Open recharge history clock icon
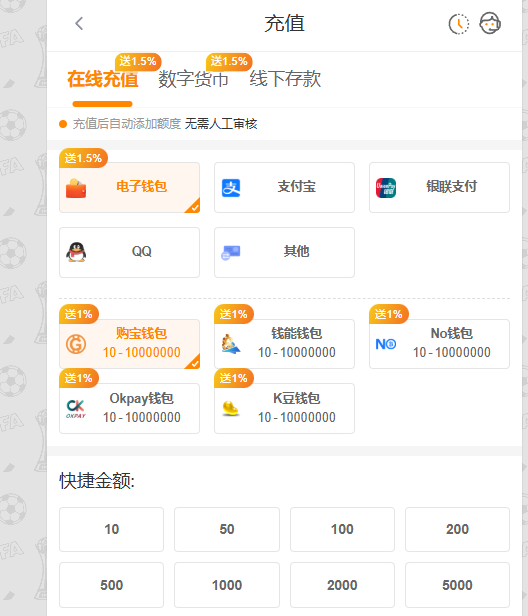The image size is (528, 616). [458, 24]
